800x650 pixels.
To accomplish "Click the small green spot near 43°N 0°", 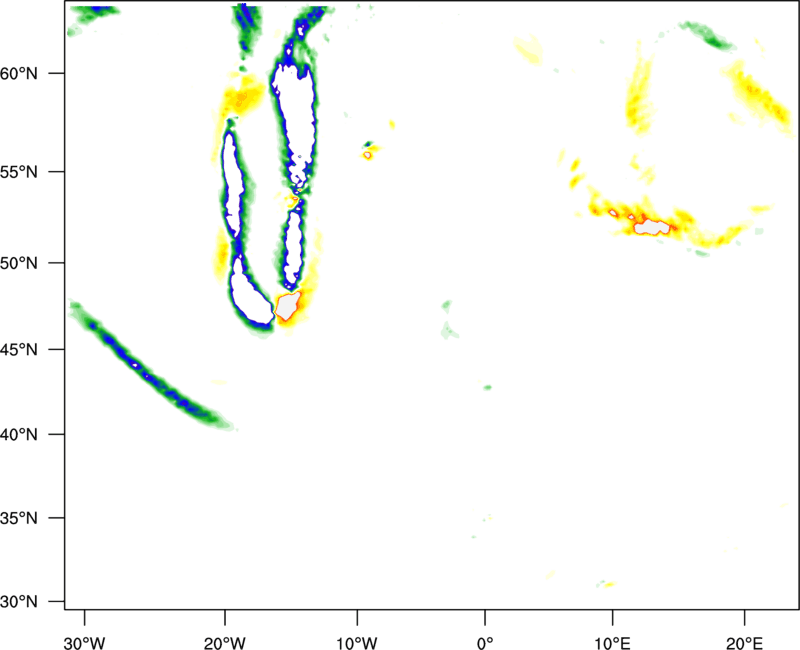I will point(487,388).
